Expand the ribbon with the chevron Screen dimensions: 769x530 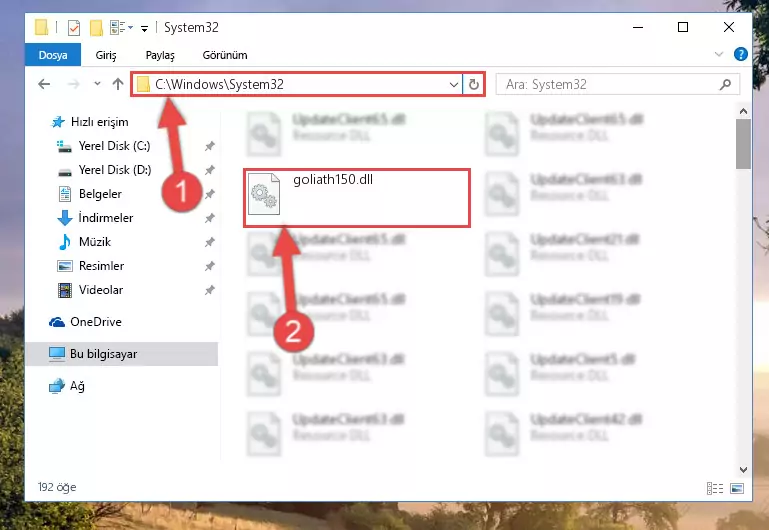[x=718, y=54]
